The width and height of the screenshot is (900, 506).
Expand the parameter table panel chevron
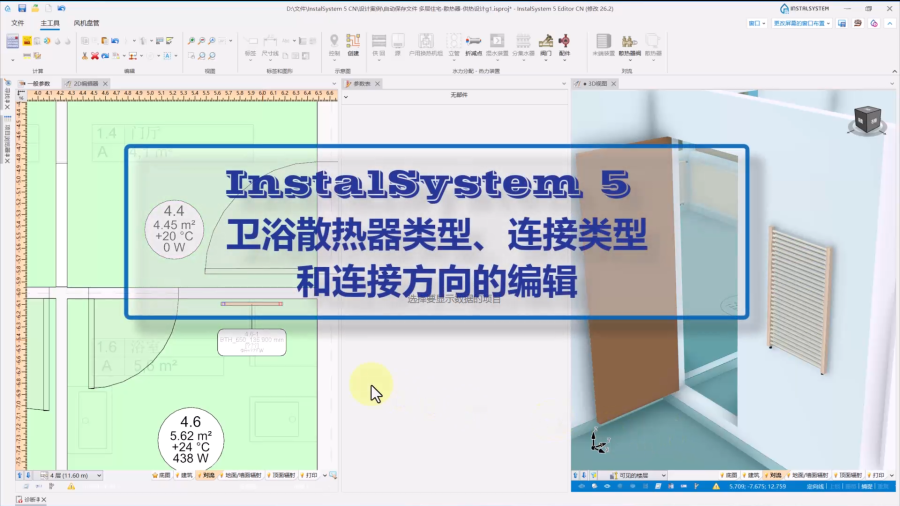pyautogui.click(x=346, y=97)
